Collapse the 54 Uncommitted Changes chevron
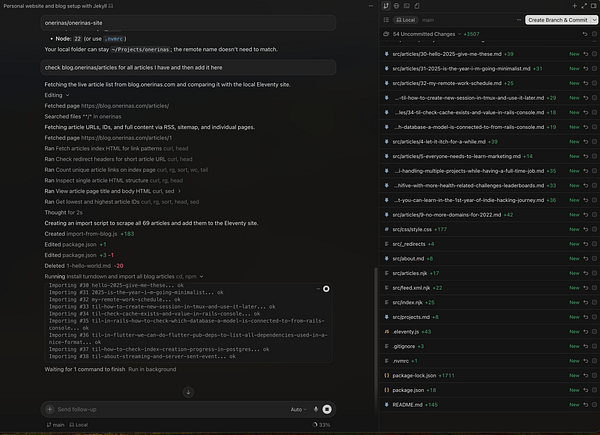Viewport: 600px width, 435px height. [x=460, y=34]
